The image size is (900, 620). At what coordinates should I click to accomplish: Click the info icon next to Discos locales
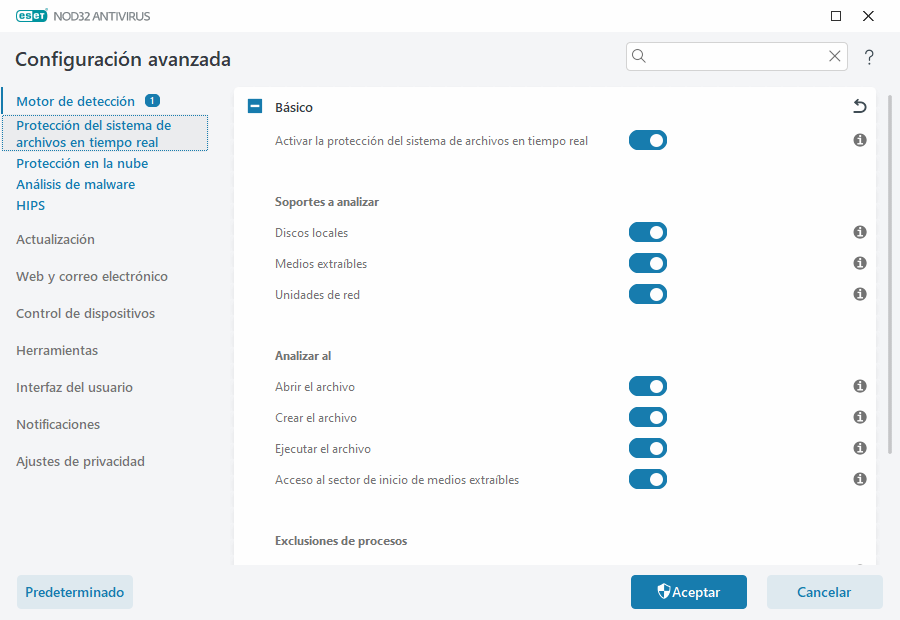(x=859, y=232)
